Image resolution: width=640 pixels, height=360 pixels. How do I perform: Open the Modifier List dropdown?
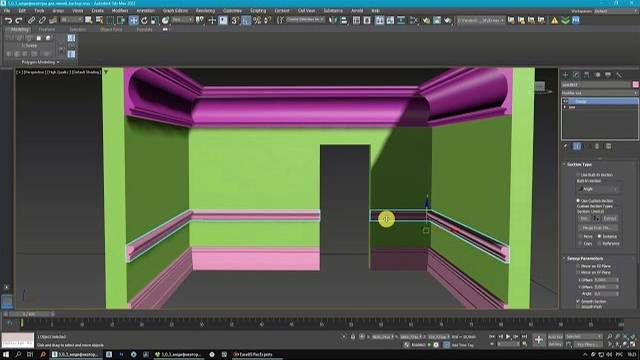pyautogui.click(x=600, y=93)
